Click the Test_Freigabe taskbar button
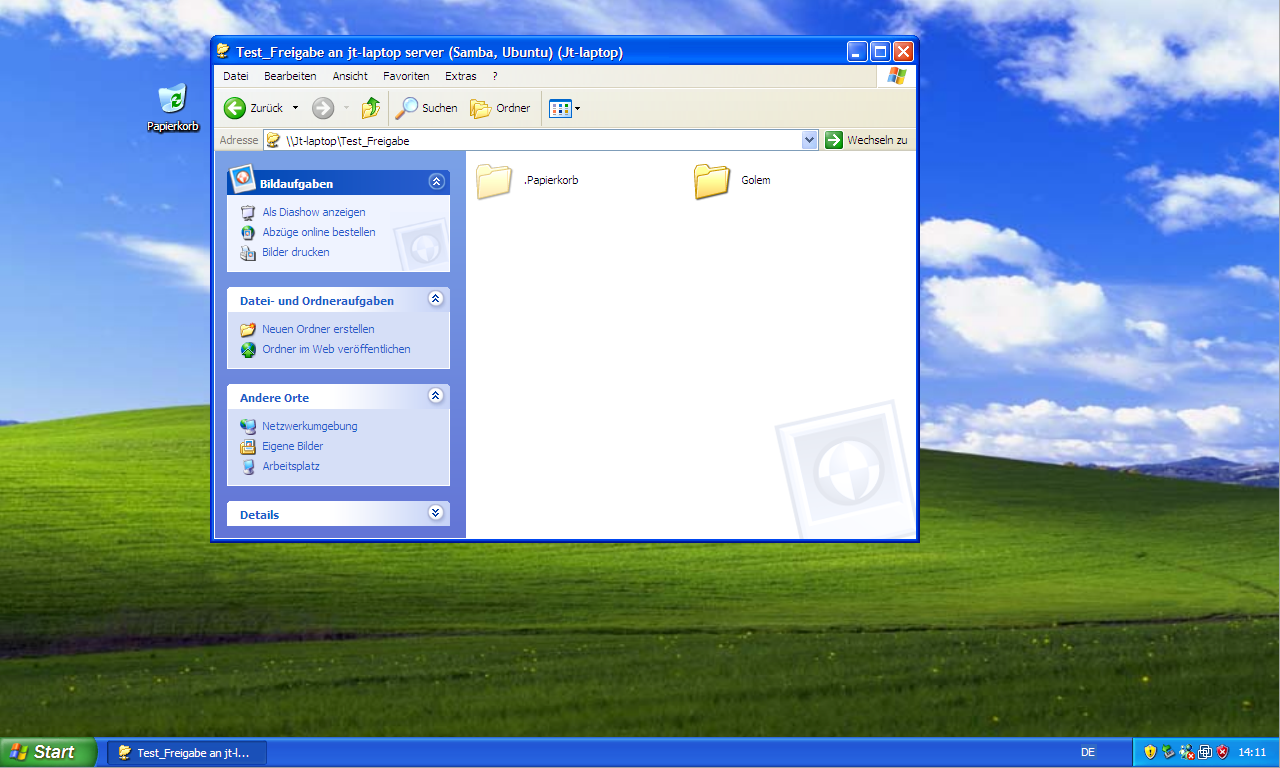Image resolution: width=1280 pixels, height=768 pixels. (187, 753)
